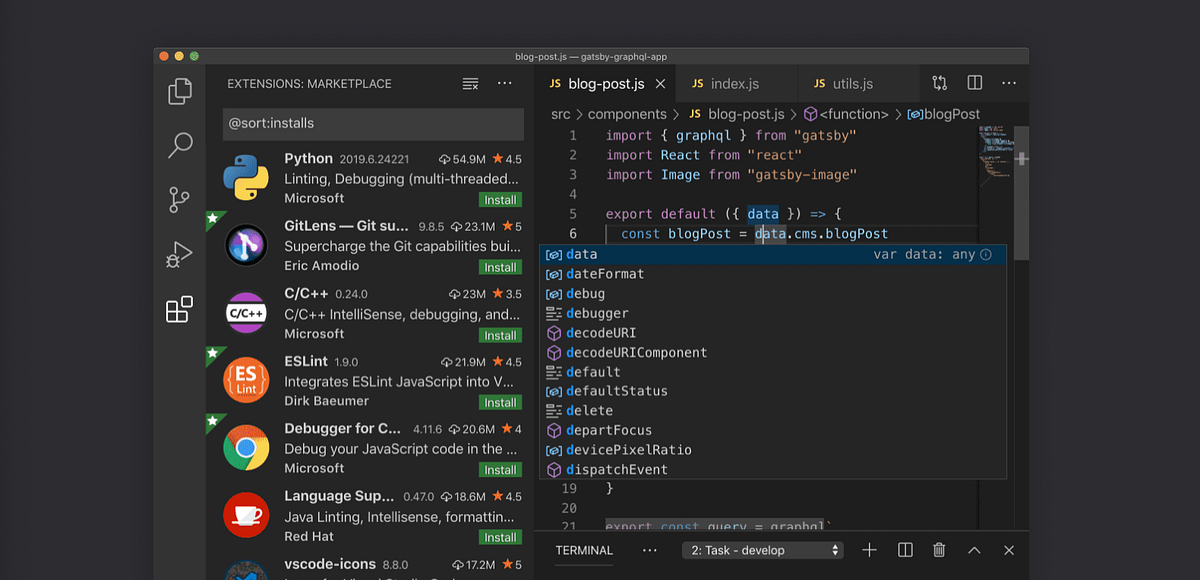Select 'dateFormat' from the IntelliSense suggestions
1200x580 pixels.
[606, 273]
